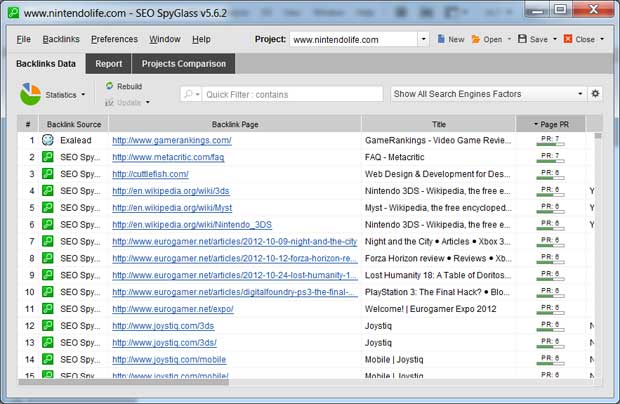This screenshot has height=404, width=620.
Task: Click the Rebuild refresh icon
Action: click(110, 86)
